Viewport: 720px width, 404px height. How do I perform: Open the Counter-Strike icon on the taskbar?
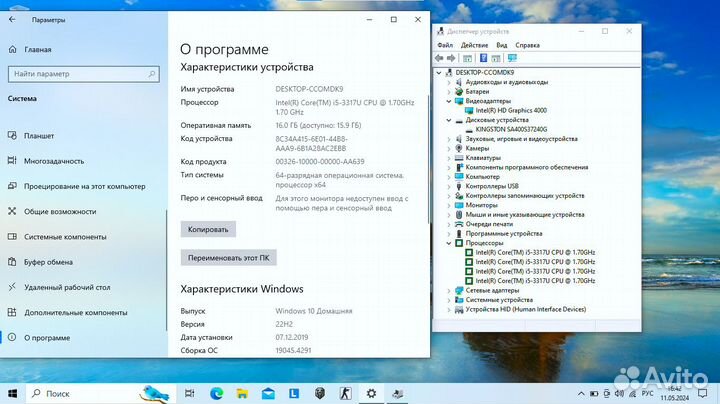(x=345, y=393)
